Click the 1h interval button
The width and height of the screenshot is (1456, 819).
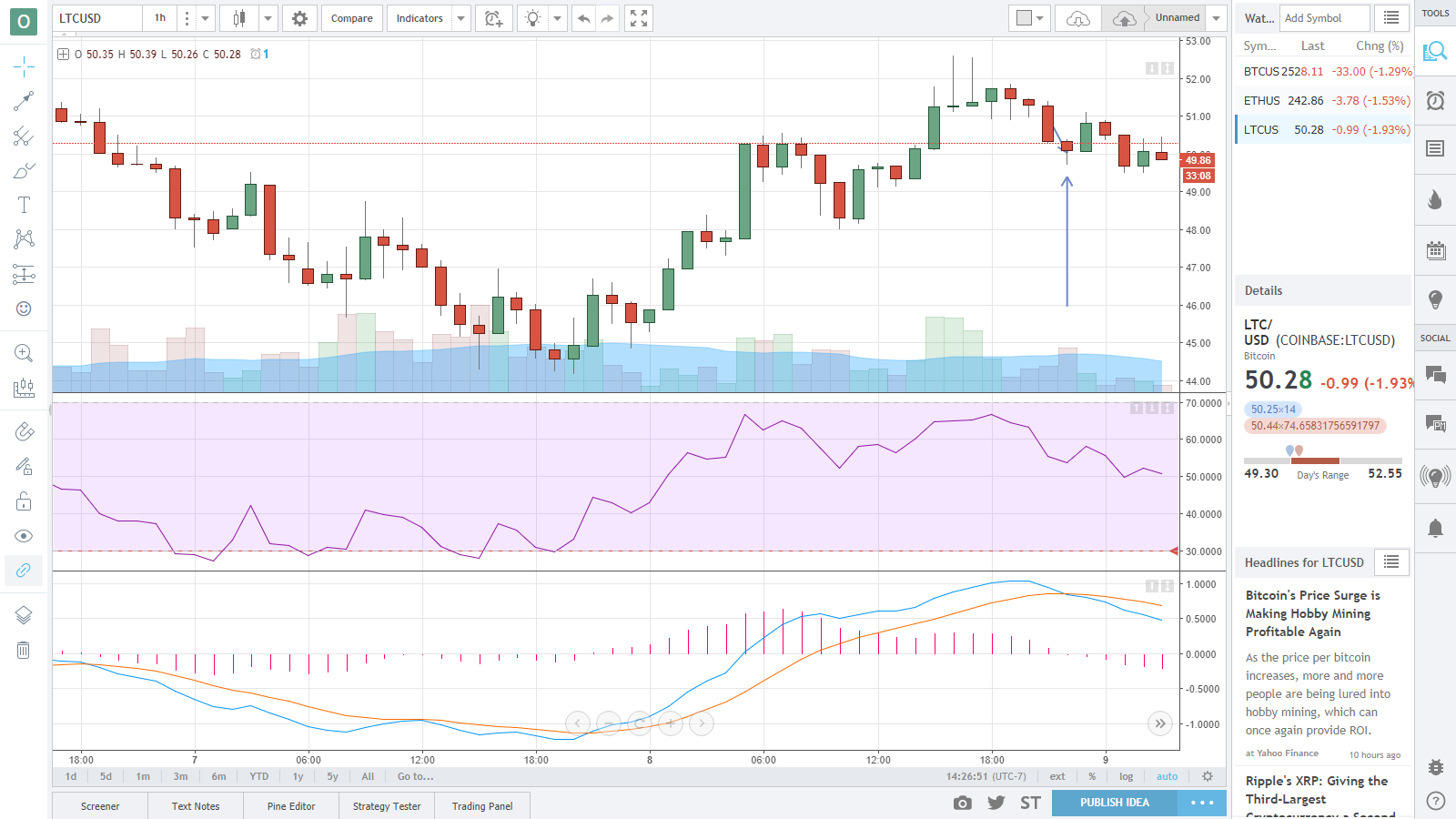pos(160,18)
